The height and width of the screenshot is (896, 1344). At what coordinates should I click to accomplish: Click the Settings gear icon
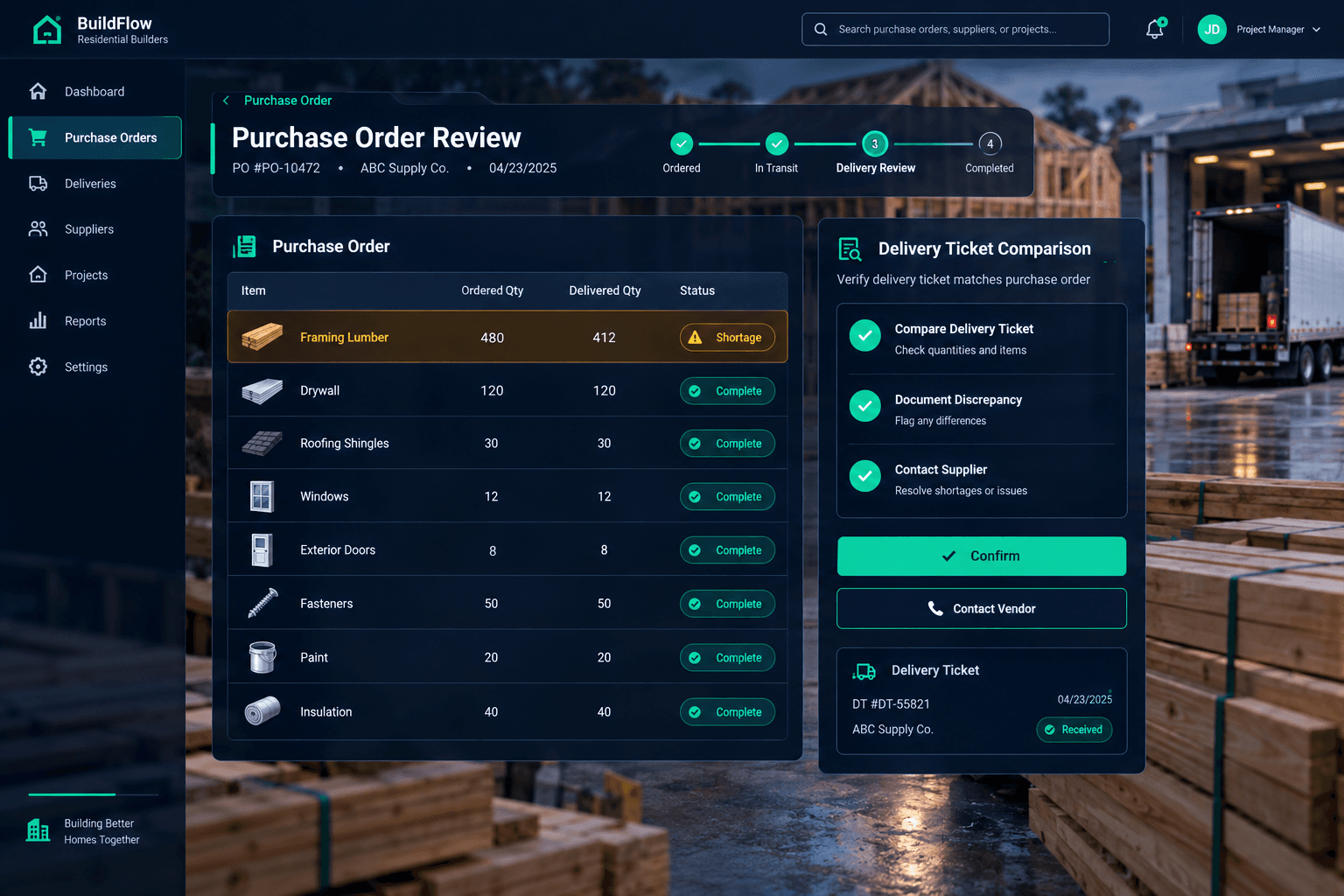tap(38, 367)
